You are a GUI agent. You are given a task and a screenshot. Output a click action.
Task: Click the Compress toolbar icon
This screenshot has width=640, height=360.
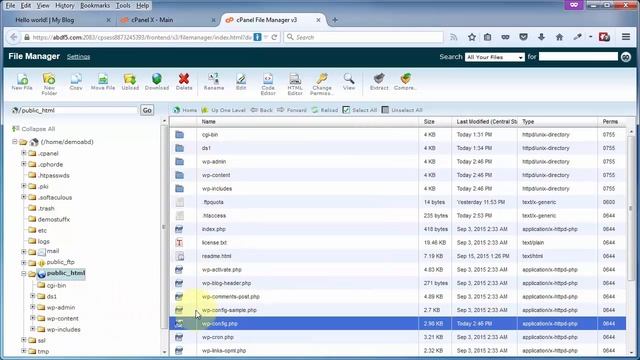405,82
